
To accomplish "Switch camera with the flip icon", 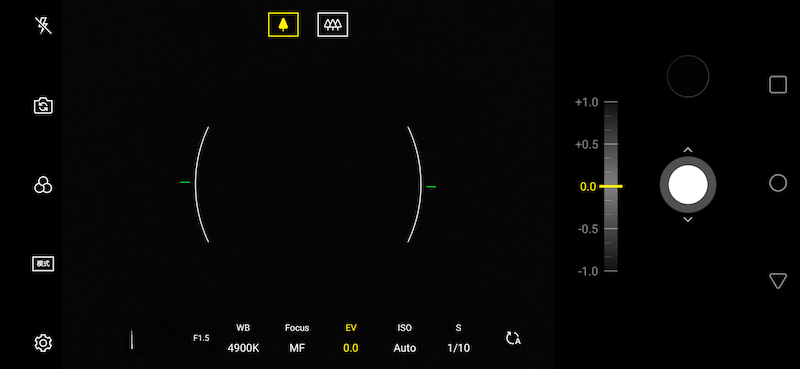I will coord(43,106).
